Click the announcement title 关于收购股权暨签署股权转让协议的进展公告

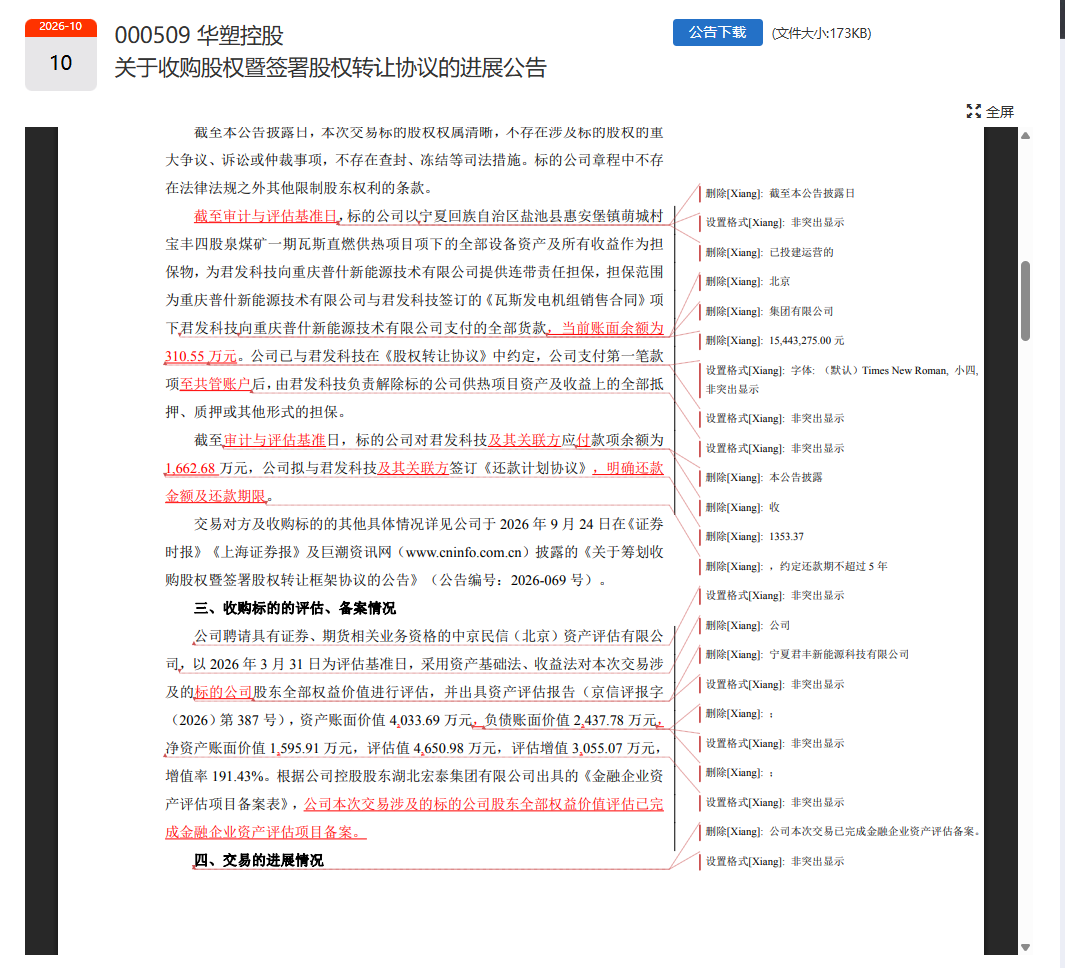(330, 68)
